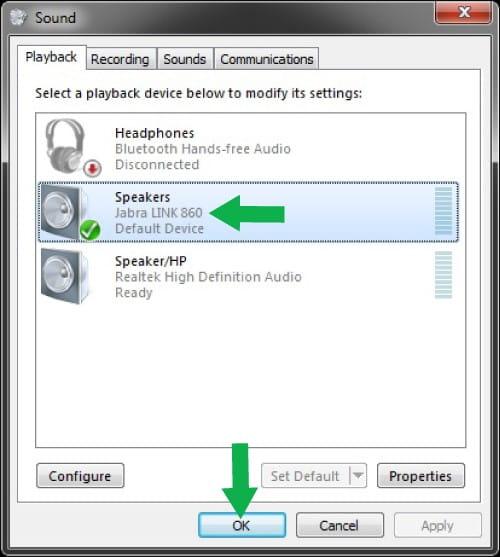Click the Configure button
500x557 pixels.
click(x=80, y=475)
